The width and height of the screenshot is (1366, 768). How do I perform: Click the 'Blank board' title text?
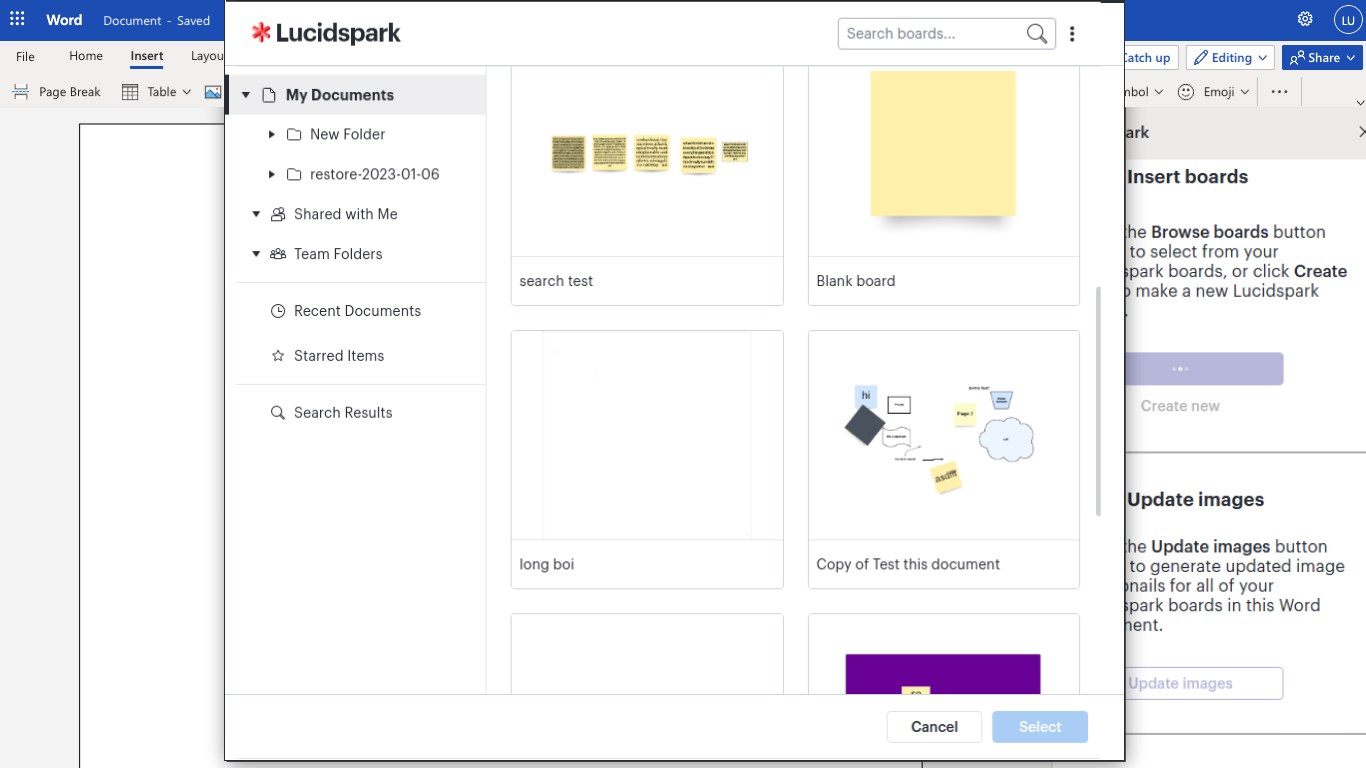pyautogui.click(x=856, y=281)
